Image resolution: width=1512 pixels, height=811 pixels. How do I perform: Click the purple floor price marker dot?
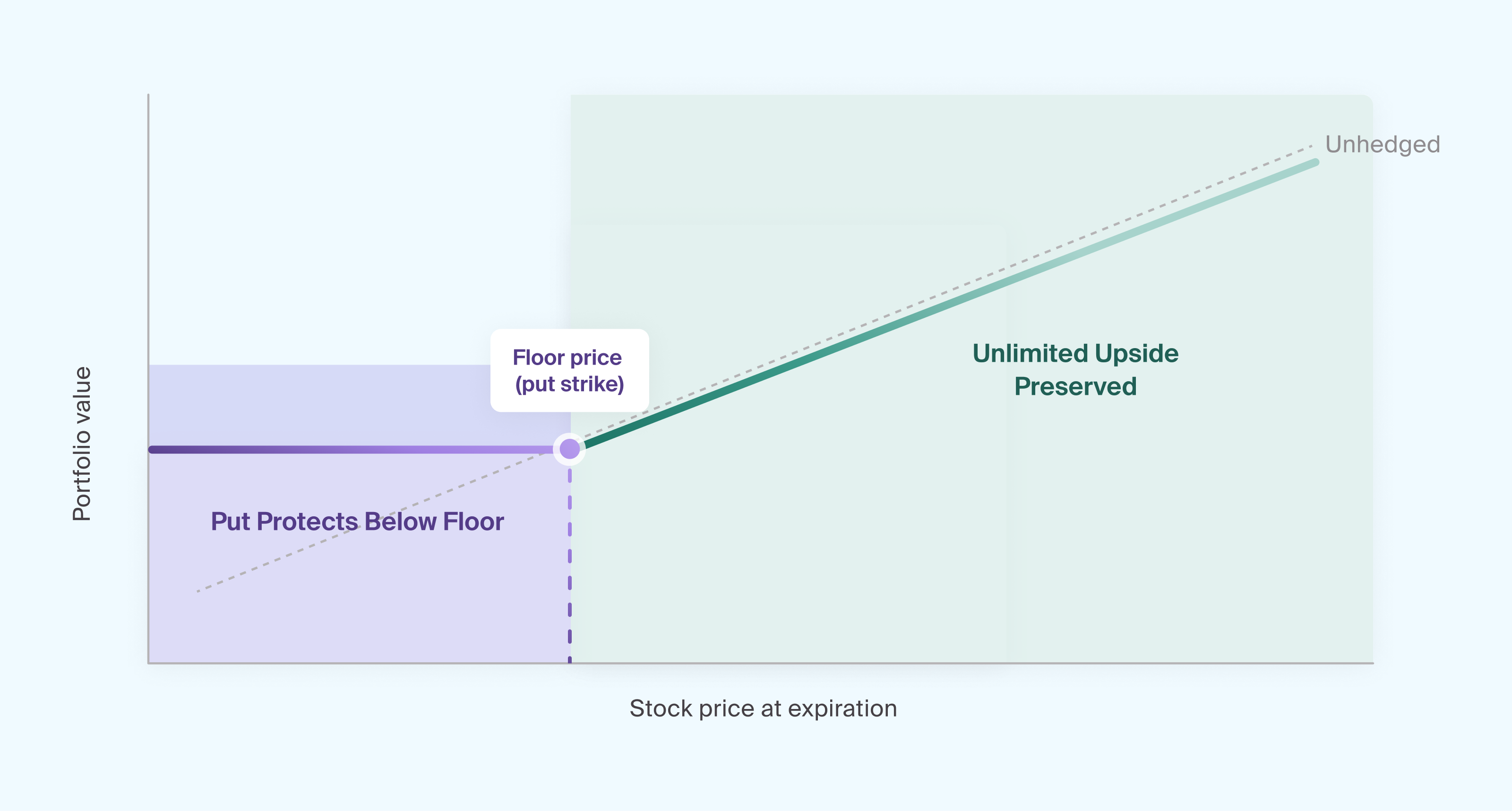[569, 449]
